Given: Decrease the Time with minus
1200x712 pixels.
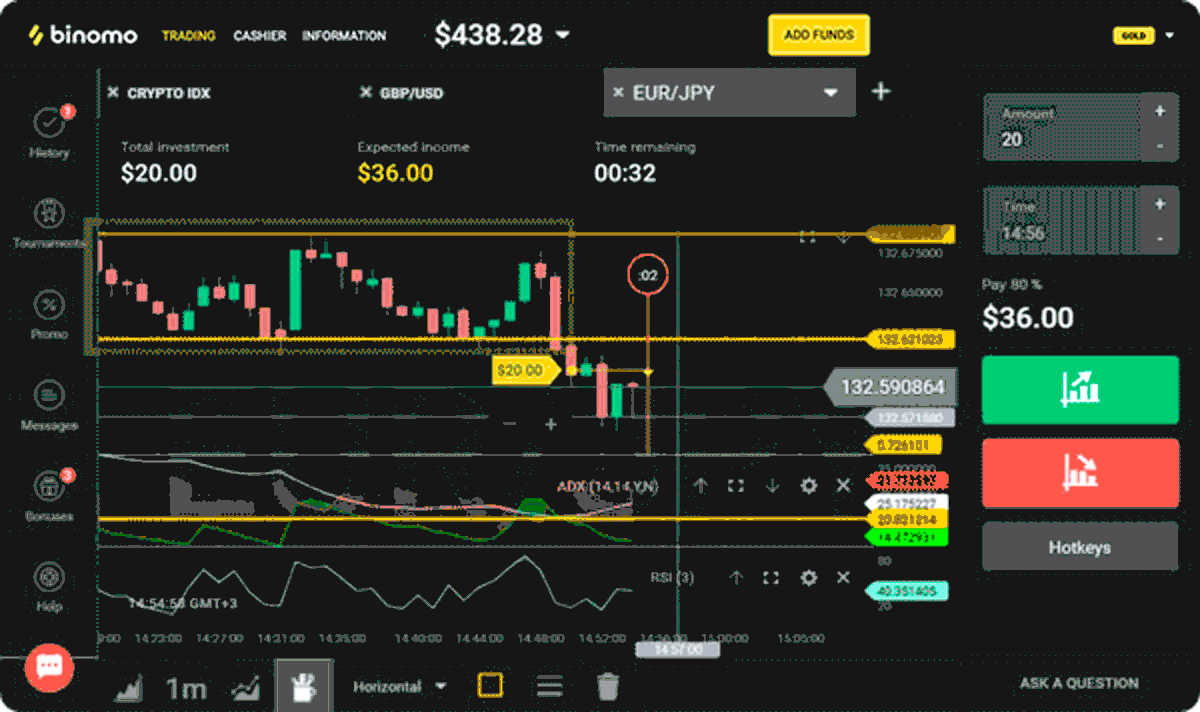Looking at the screenshot, I should (1159, 238).
